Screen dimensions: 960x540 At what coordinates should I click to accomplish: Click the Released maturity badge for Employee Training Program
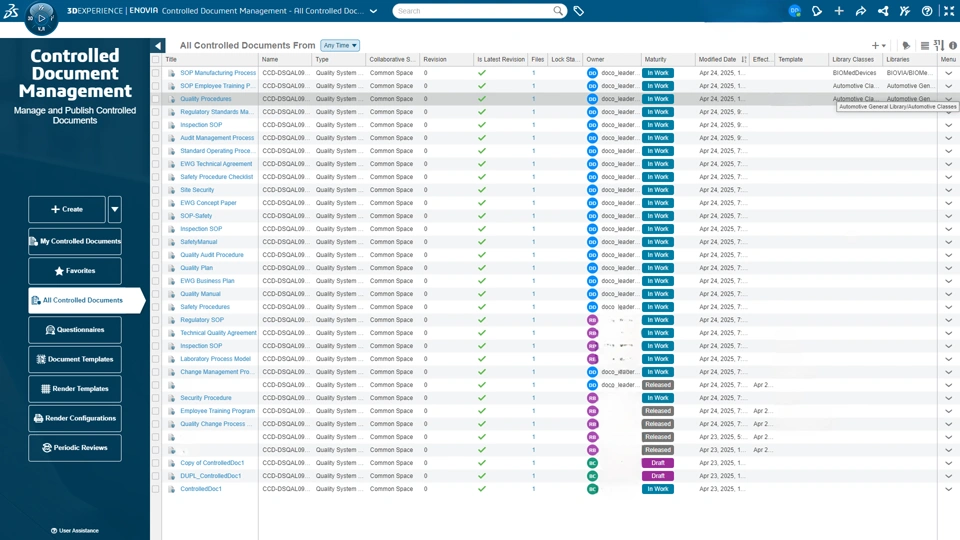658,411
